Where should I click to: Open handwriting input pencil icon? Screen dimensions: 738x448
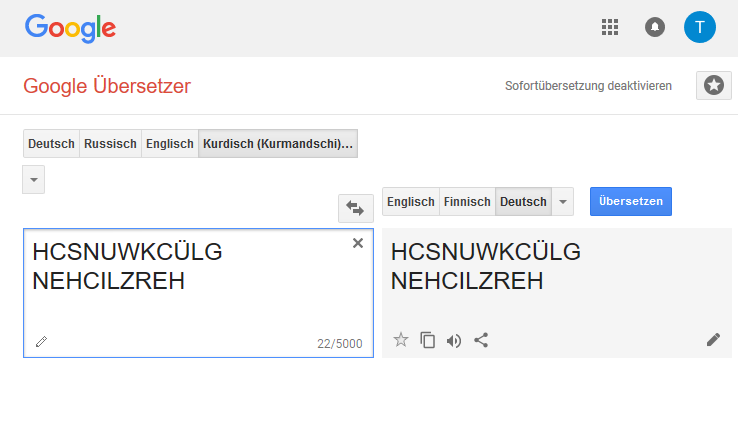tap(41, 341)
